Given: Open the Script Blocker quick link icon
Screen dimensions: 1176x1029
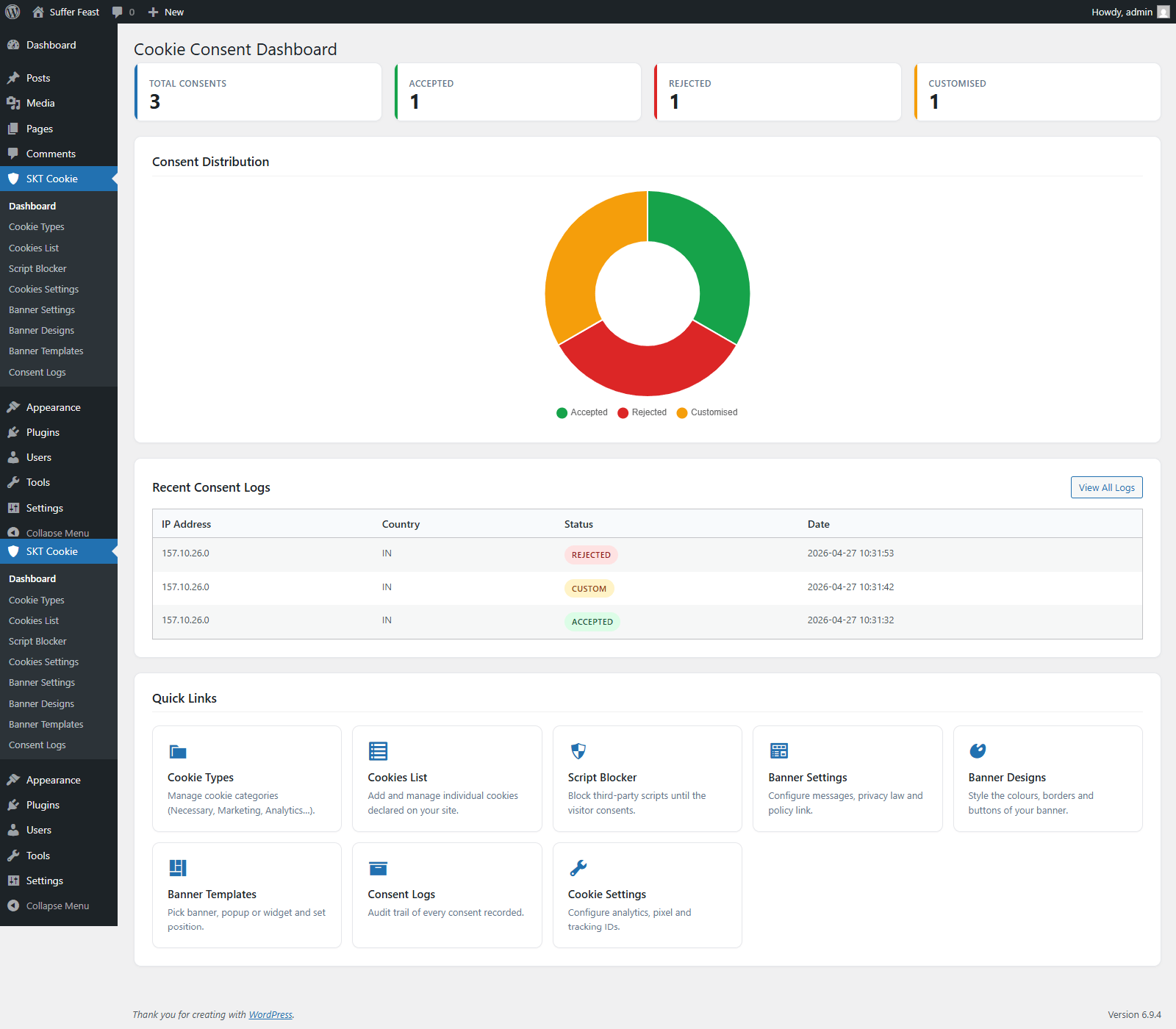Looking at the screenshot, I should 578,750.
